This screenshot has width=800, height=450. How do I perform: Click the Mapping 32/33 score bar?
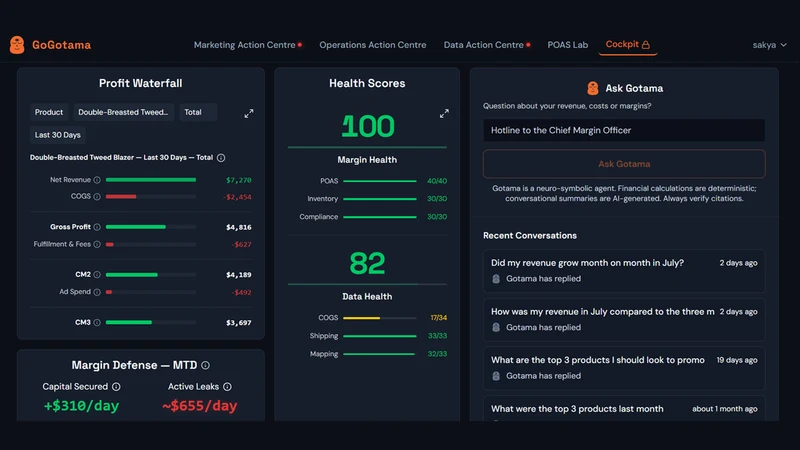tap(380, 354)
